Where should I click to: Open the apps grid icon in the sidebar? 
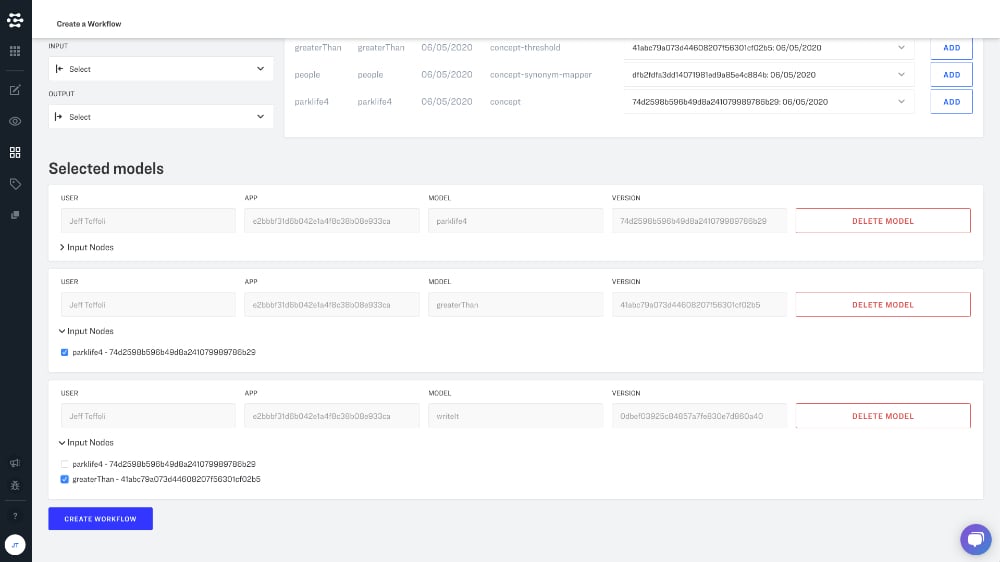[x=15, y=51]
